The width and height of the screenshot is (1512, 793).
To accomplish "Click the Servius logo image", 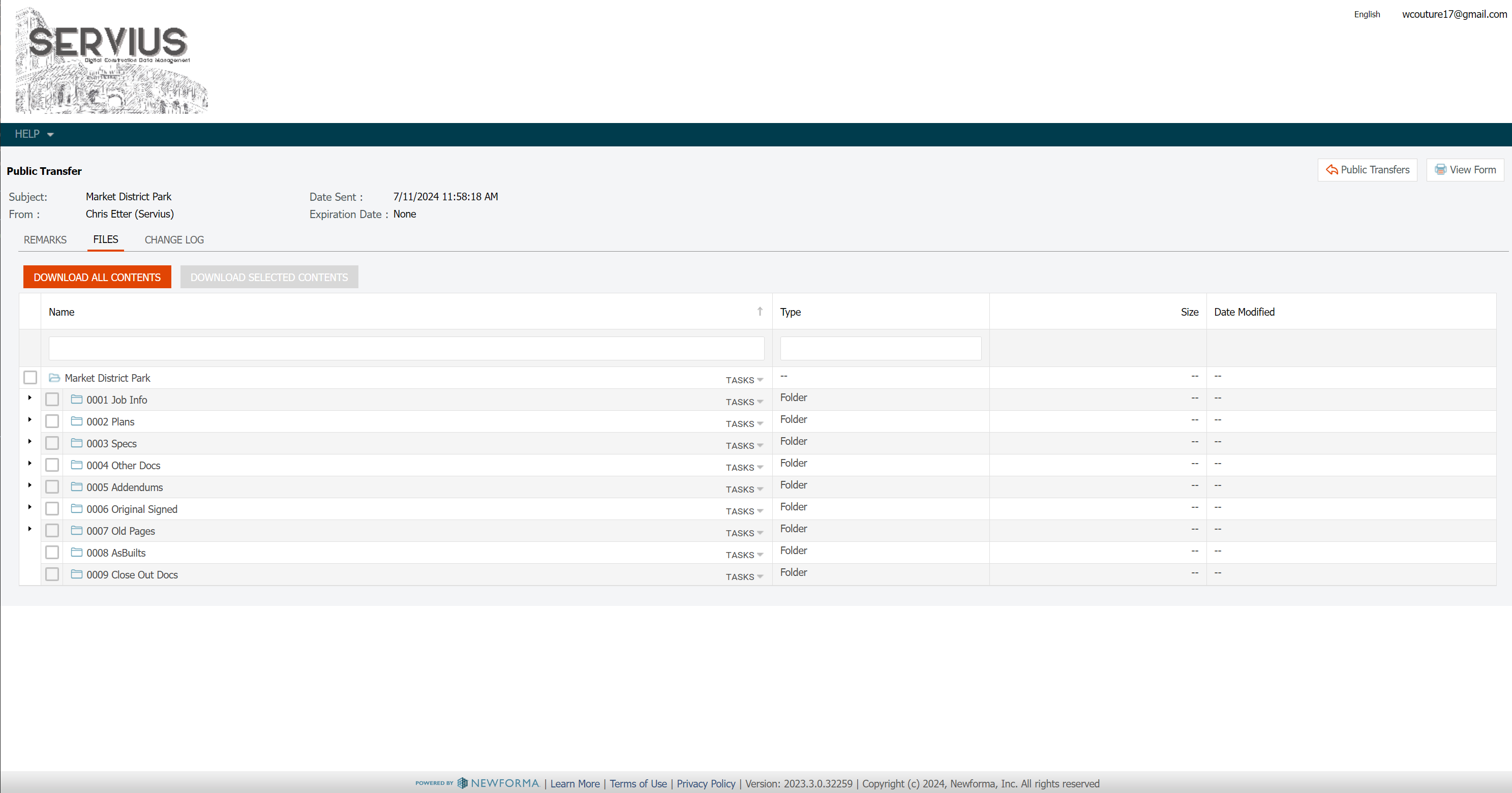I will tap(110, 60).
